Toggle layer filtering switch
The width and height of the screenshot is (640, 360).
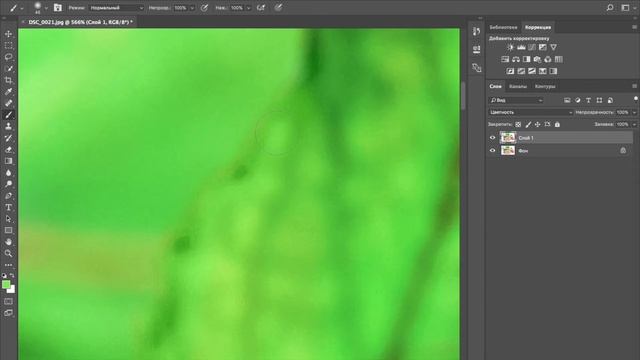point(636,99)
